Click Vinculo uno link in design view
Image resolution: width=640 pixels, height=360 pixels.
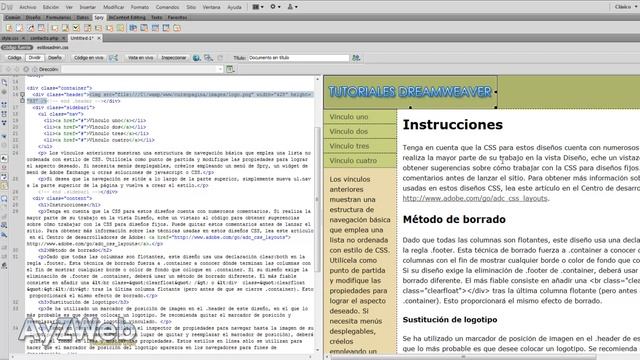(x=349, y=117)
